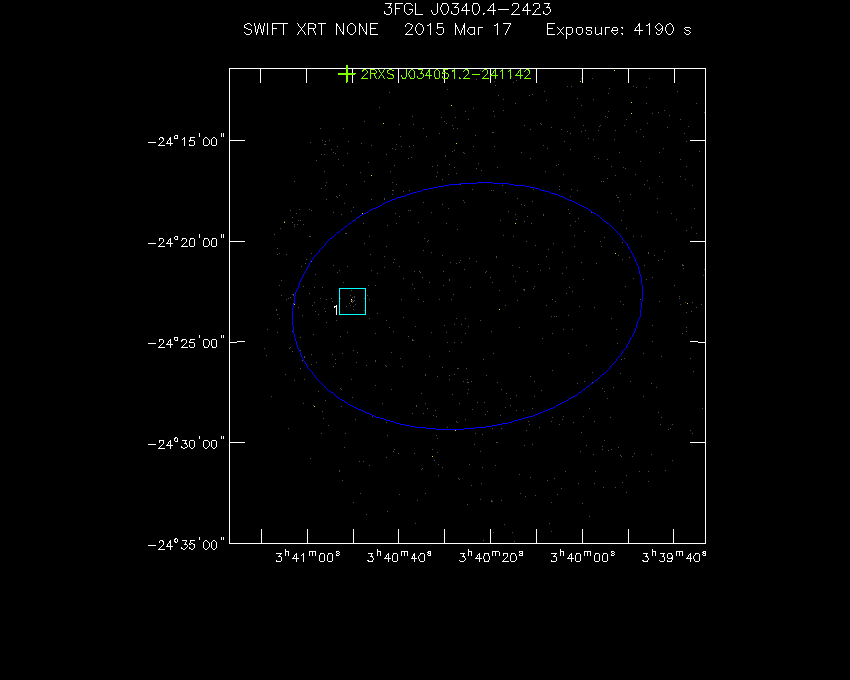Click the -24°35'00" declination label
Image resolution: width=850 pixels, height=680 pixels.
coord(186,544)
